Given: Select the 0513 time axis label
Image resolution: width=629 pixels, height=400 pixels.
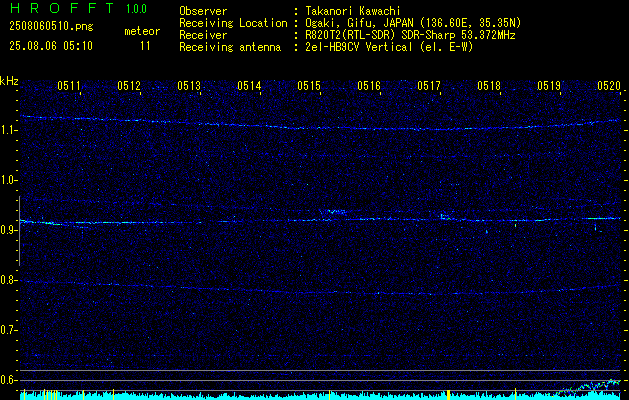Looking at the screenshot, I should click(189, 85).
